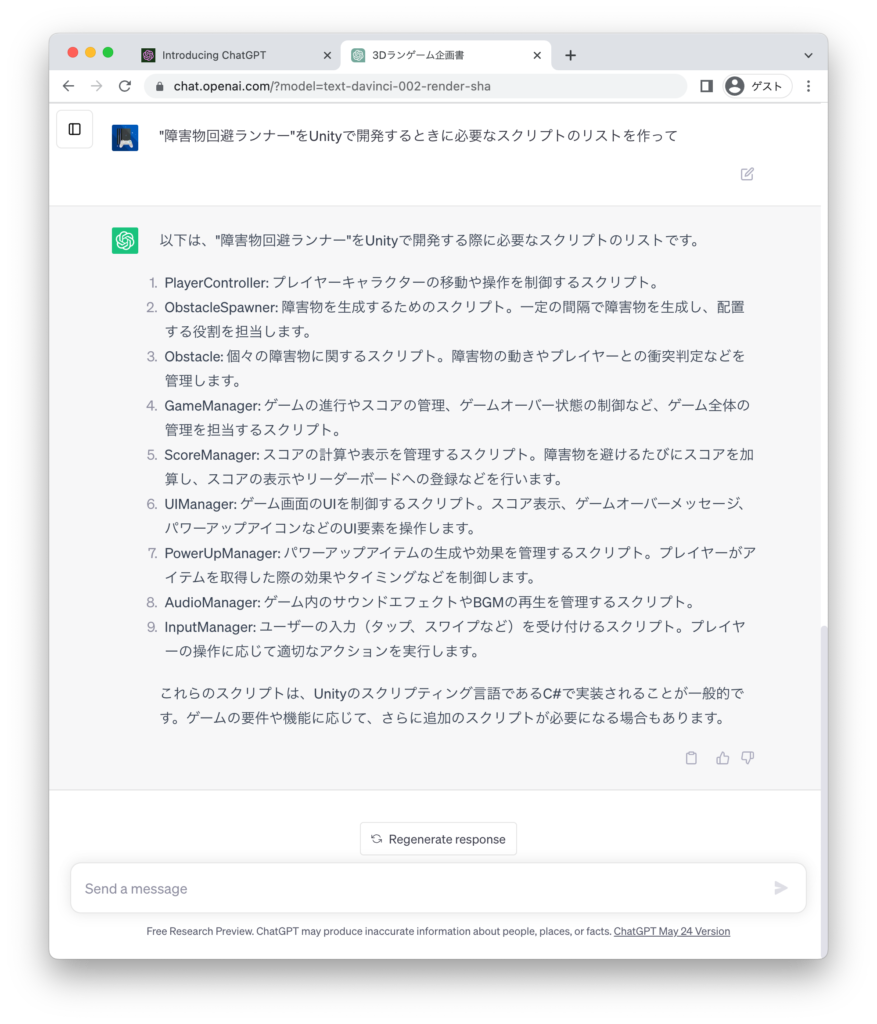
Task: Reload the current page
Action: tap(125, 86)
